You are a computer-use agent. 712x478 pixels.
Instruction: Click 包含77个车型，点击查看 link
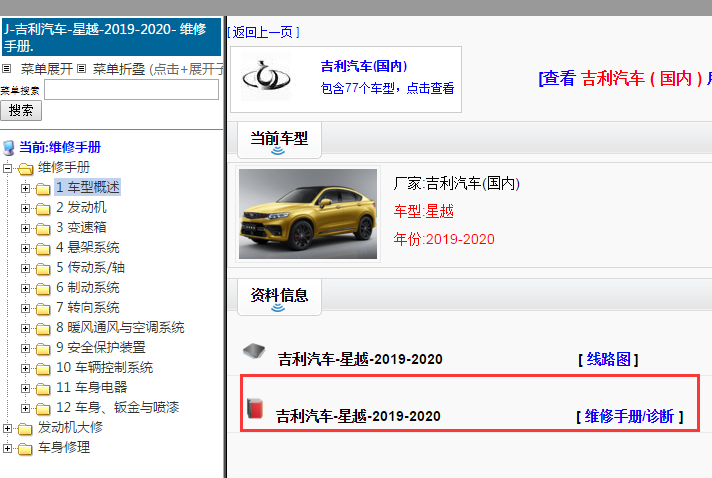pos(387,88)
